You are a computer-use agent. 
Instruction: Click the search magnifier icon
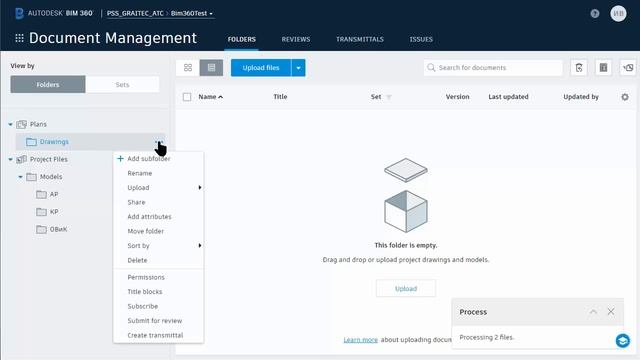tap(431, 67)
